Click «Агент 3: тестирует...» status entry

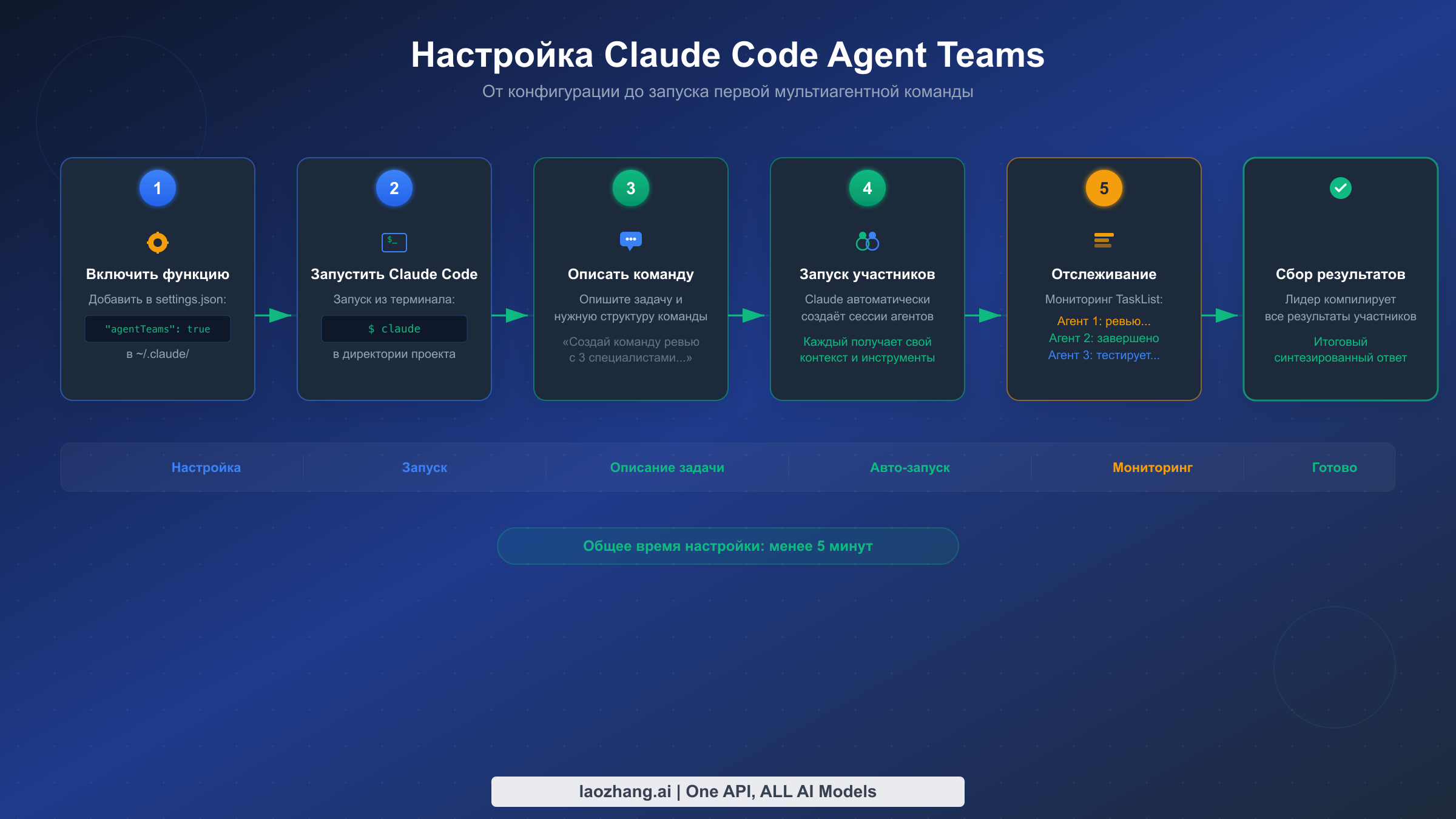click(1104, 356)
